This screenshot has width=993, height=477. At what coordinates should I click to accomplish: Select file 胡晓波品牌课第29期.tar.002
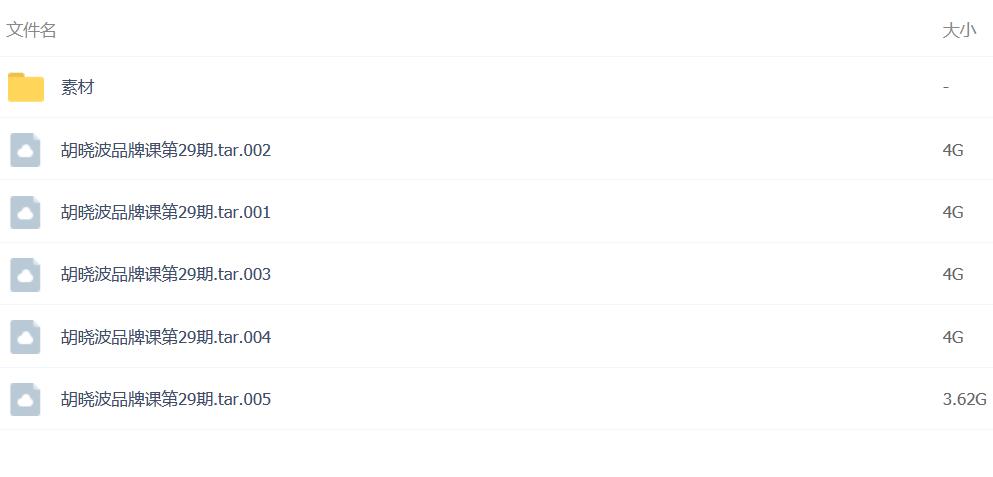[166, 150]
